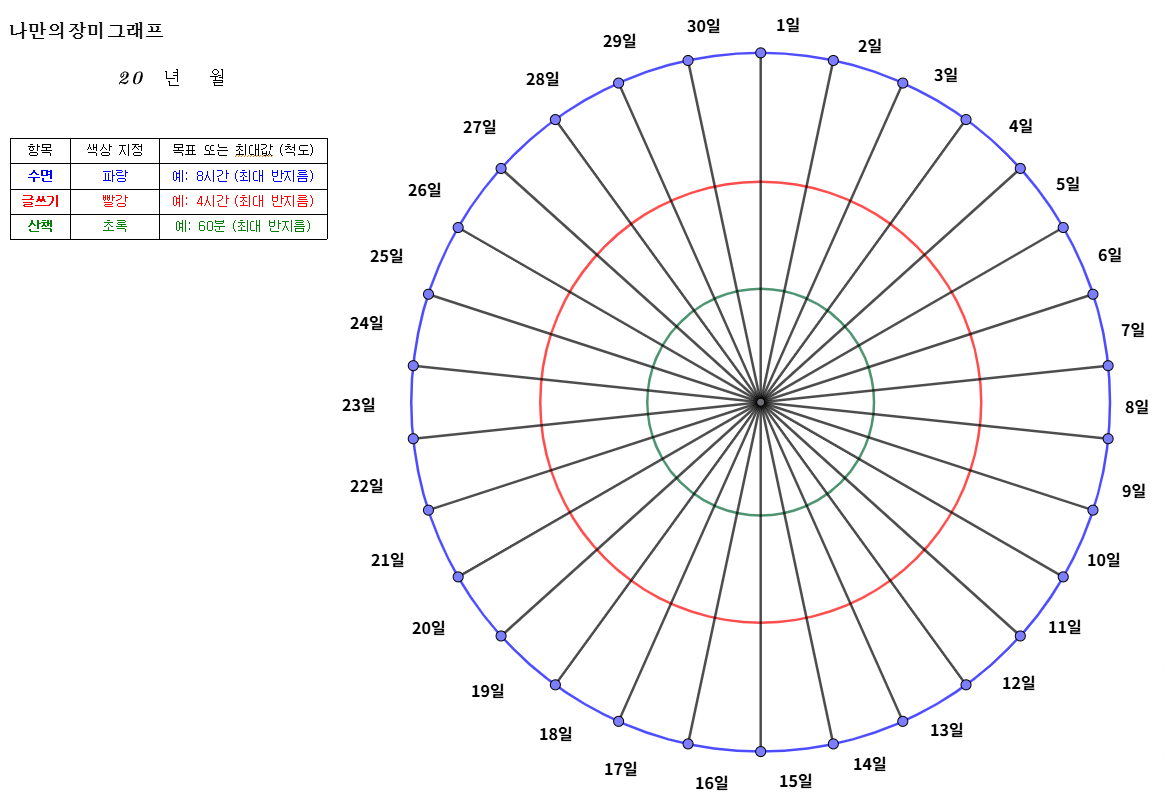Select the blue point beside 4일
This screenshot has height=806, width=1165.
(966, 120)
